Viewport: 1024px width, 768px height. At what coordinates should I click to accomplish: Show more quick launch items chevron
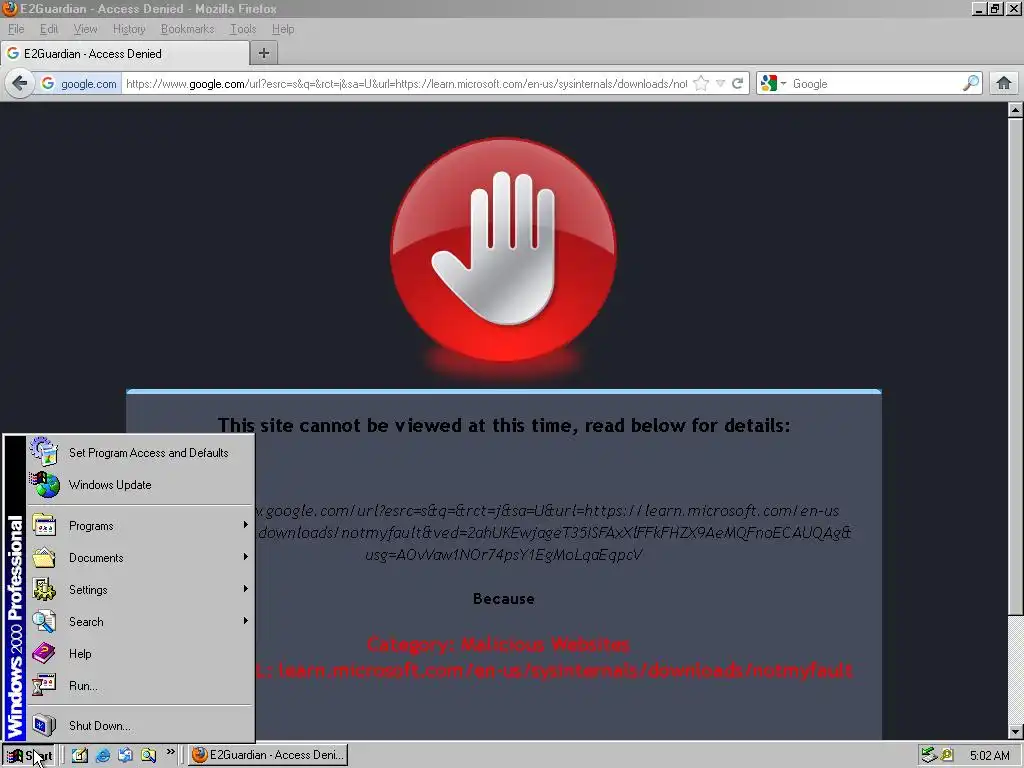(x=170, y=752)
